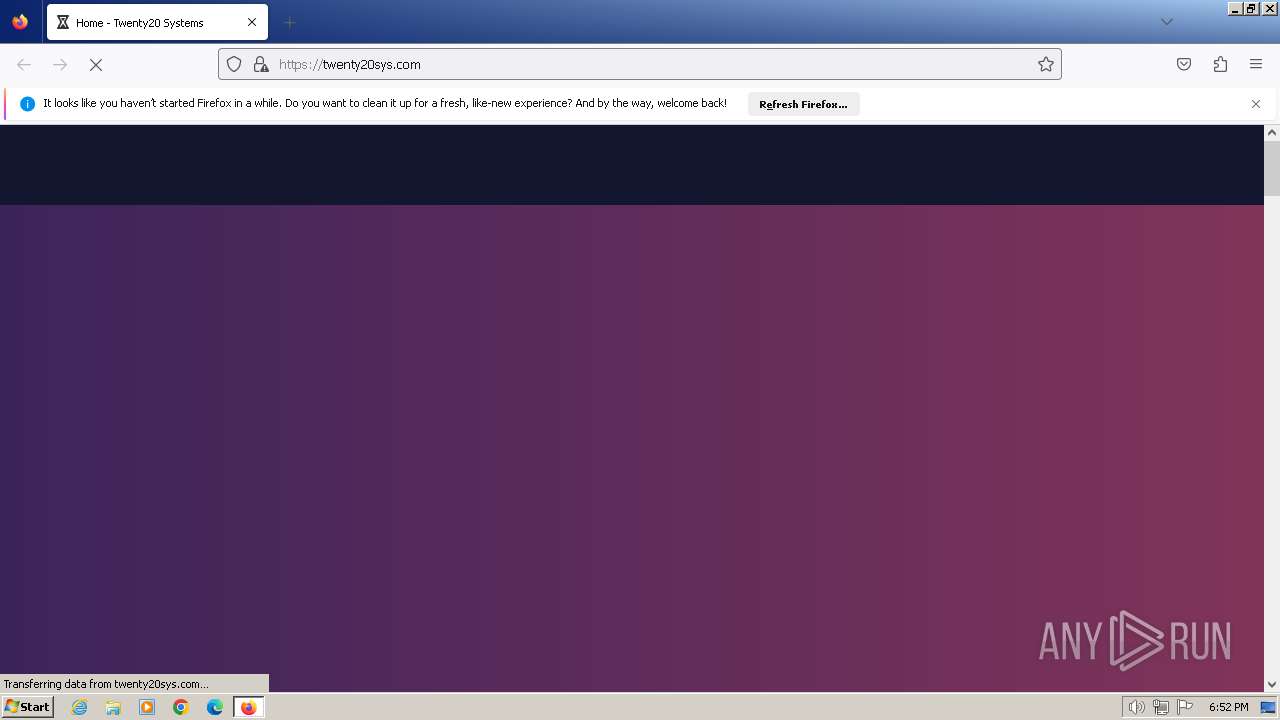Click the Transferring data status text

(x=106, y=684)
